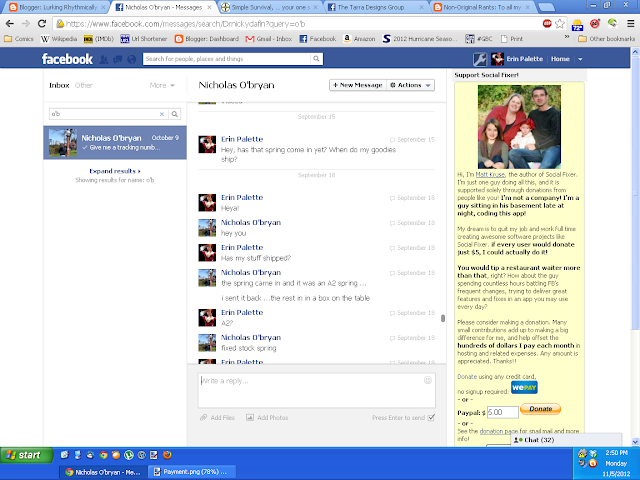Click the PayPal Donate button
Viewport: 640px width, 480px height.
tap(540, 409)
